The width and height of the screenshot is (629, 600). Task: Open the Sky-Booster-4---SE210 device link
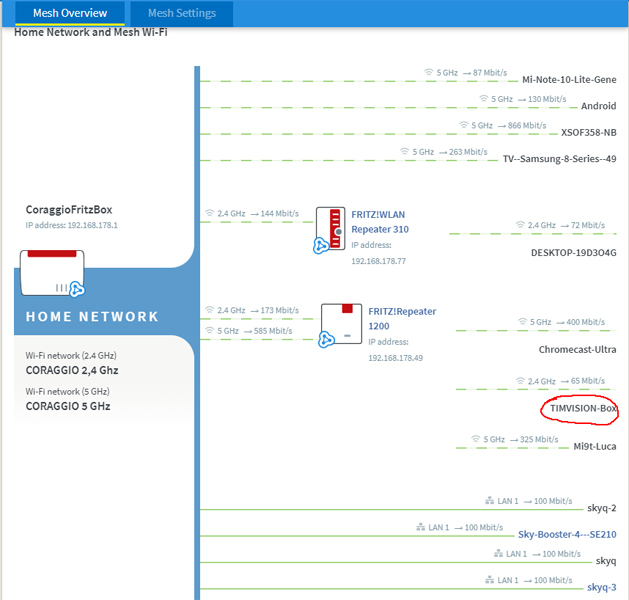pos(567,534)
